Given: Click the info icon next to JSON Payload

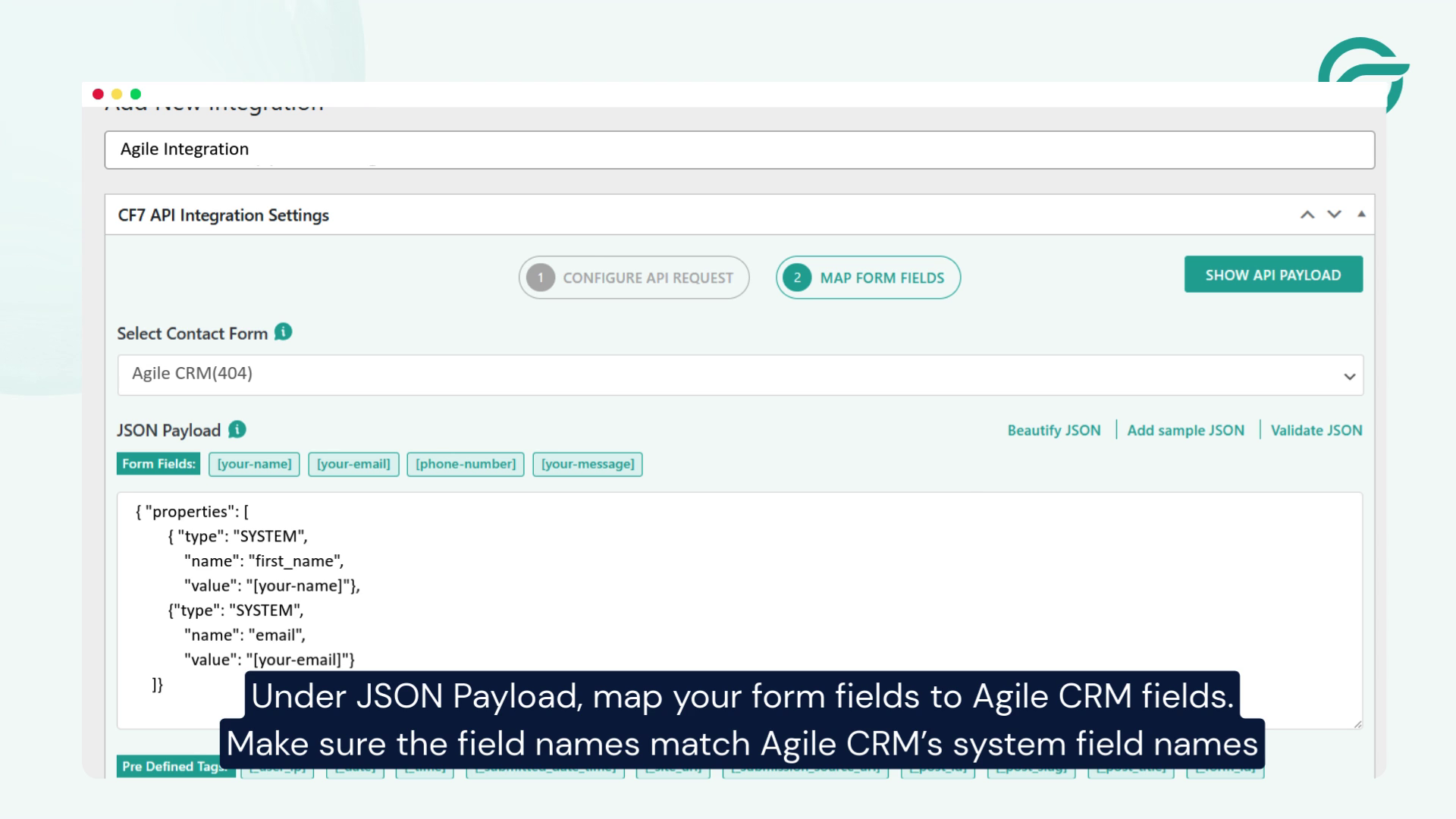Looking at the screenshot, I should 236,430.
